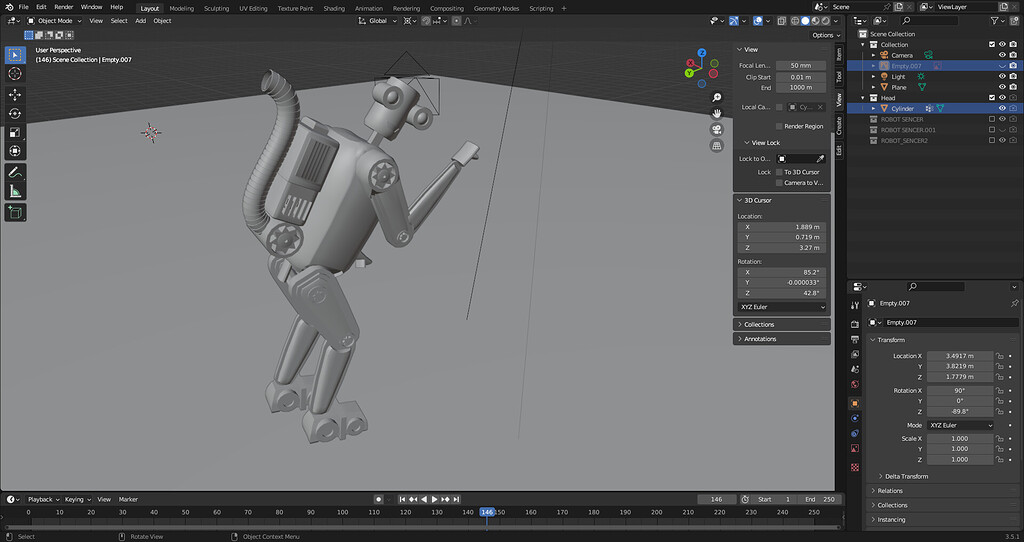The height and width of the screenshot is (542, 1024).
Task: Enable Render Region checkbox
Action: tap(779, 126)
